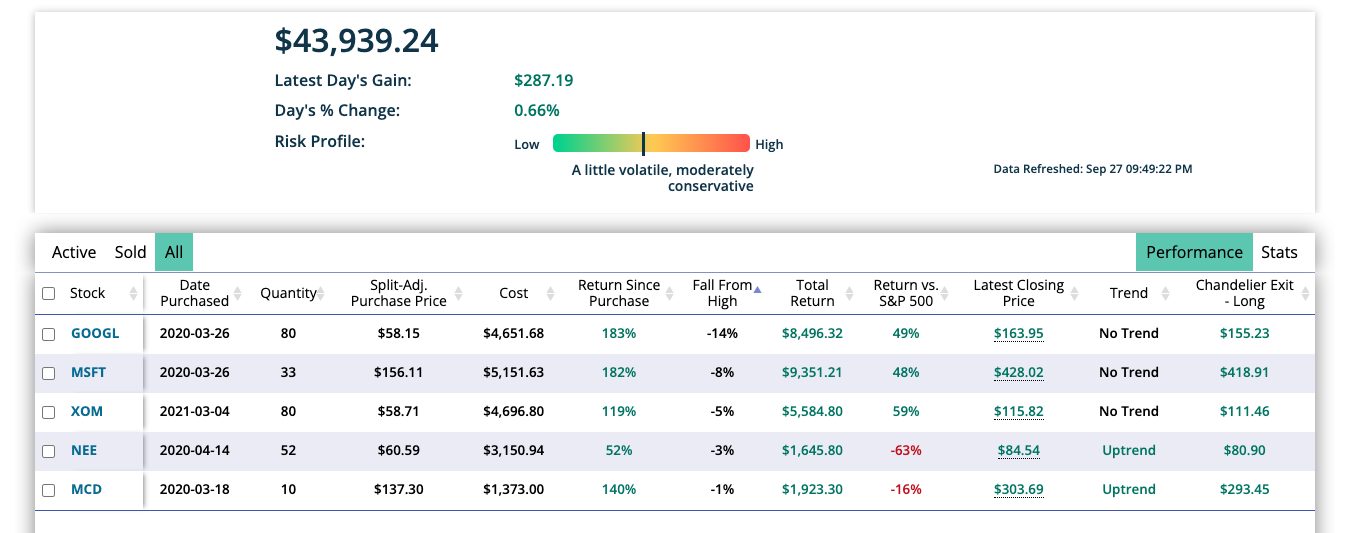This screenshot has width=1347, height=533.
Task: Click GOOGL No Trend label
Action: click(x=1129, y=333)
